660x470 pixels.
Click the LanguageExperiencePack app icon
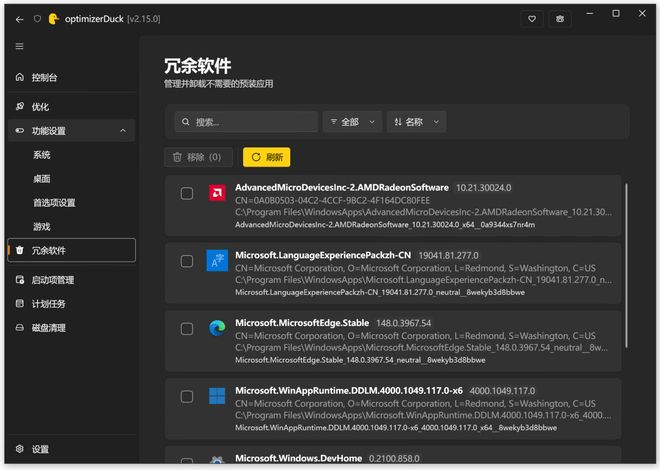pos(217,261)
